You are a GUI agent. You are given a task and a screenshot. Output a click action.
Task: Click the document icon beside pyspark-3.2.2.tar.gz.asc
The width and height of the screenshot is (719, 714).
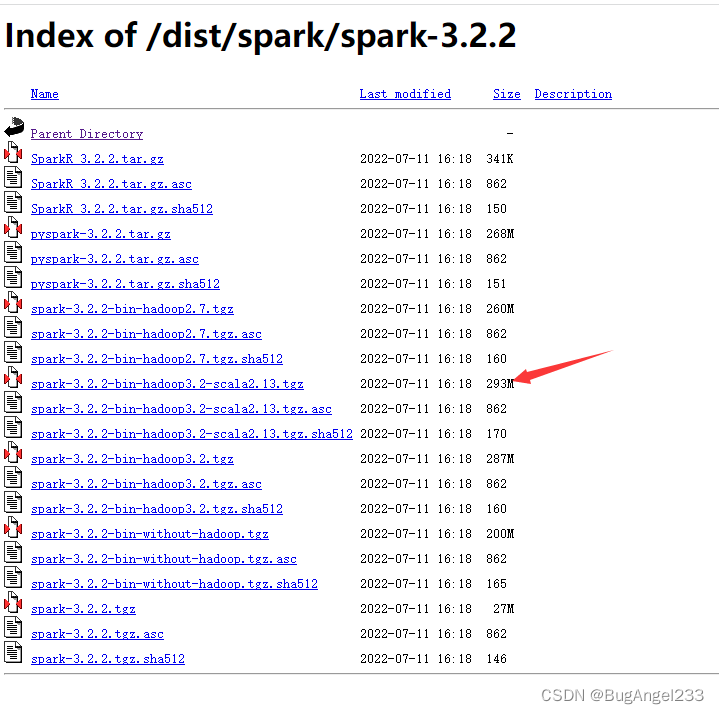tap(13, 252)
